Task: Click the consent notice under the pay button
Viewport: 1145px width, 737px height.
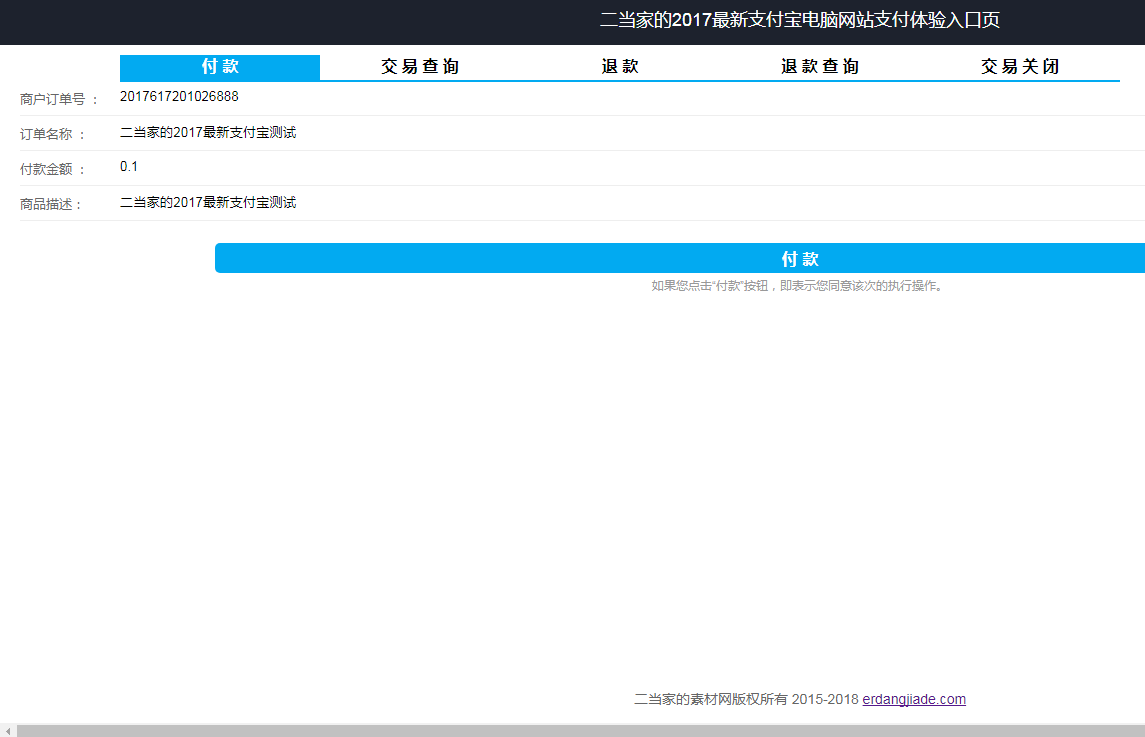Action: (x=799, y=286)
